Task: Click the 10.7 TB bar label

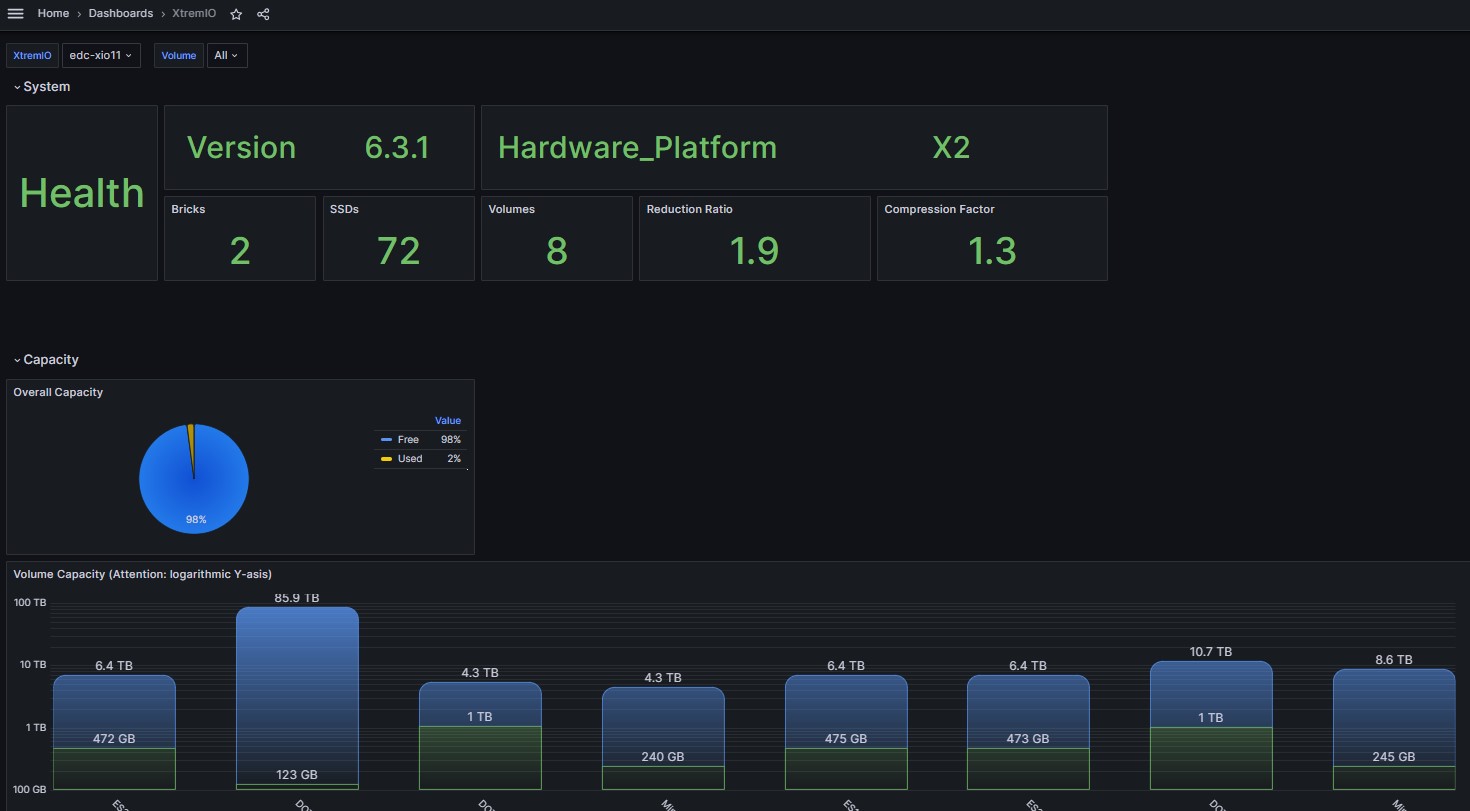Action: (x=1211, y=652)
